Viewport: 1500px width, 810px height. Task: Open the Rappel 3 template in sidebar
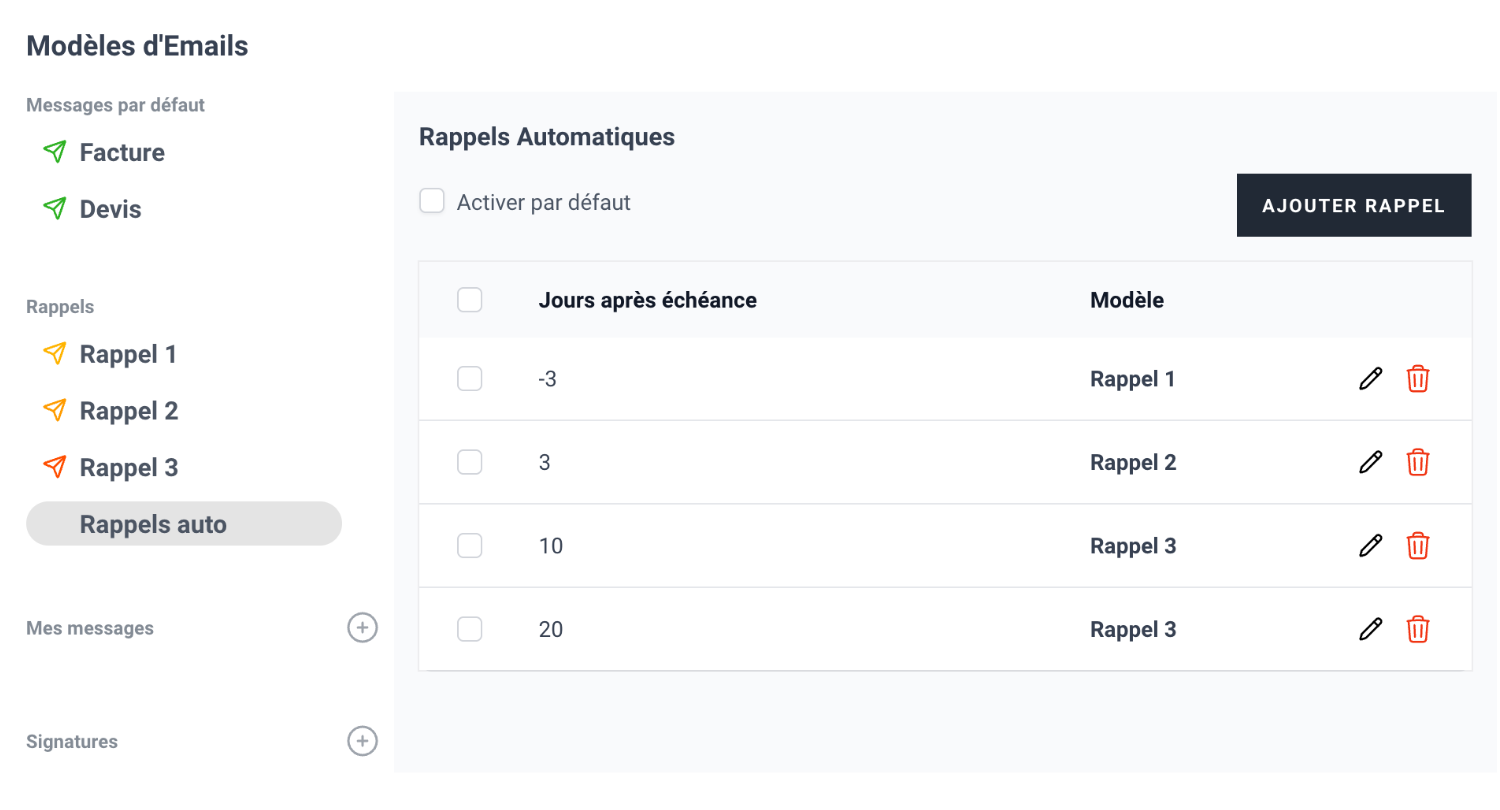(129, 468)
